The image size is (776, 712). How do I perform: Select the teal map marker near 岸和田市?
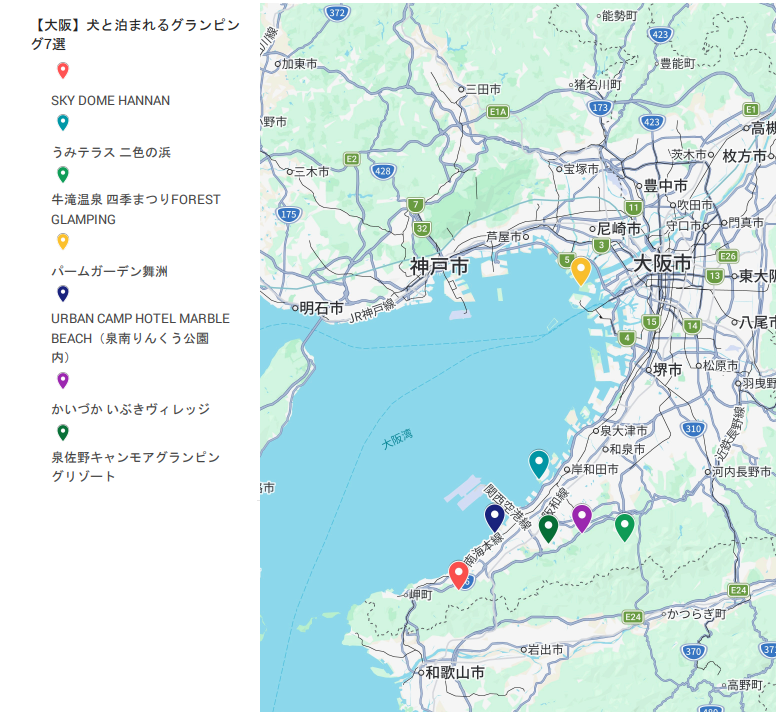pos(538,464)
